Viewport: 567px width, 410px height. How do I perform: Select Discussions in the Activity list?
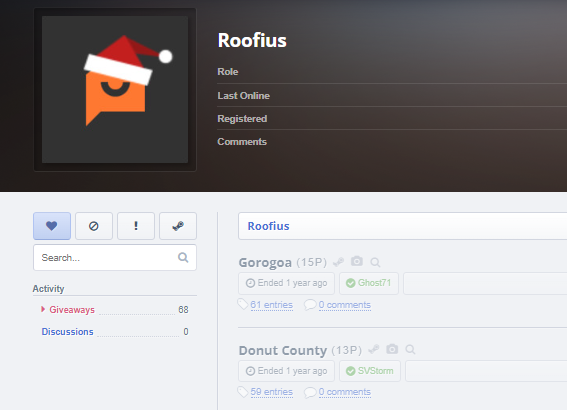67,332
